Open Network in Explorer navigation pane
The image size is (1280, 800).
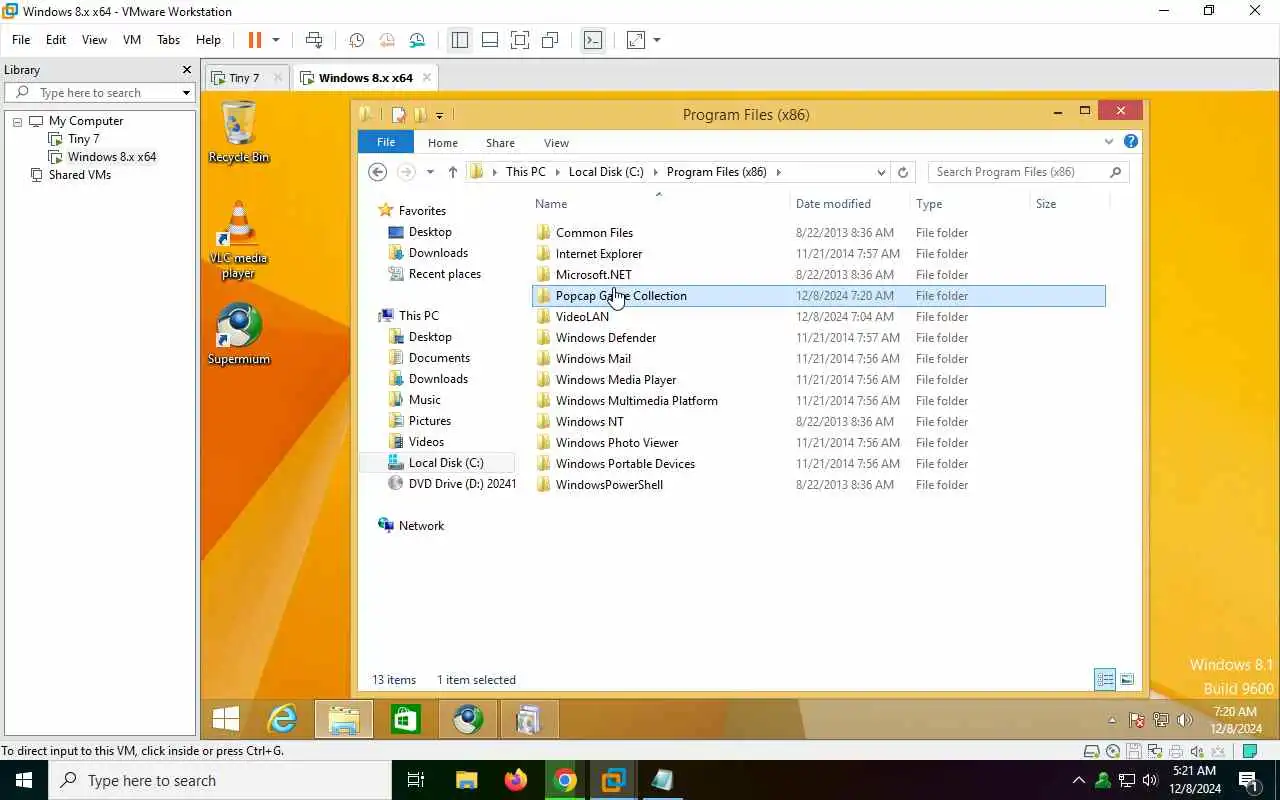click(x=421, y=526)
